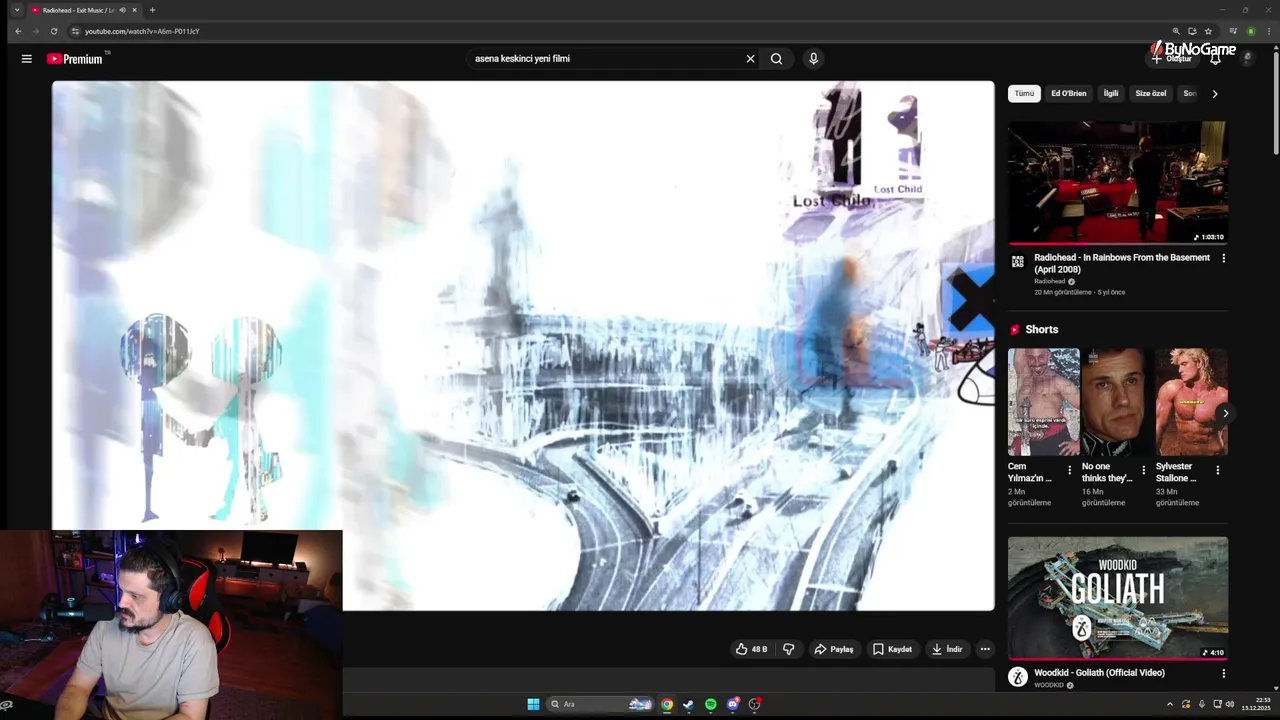Click the Paylaş share button
The image size is (1280, 720).
point(834,649)
